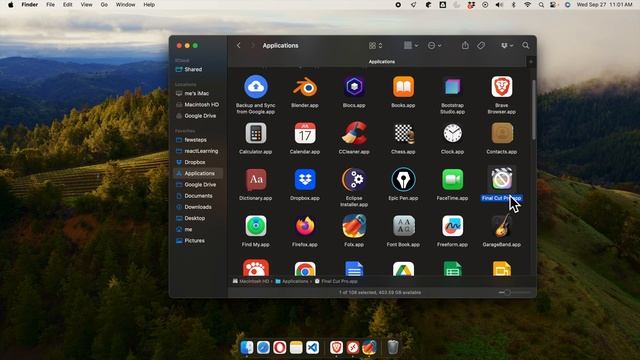Select the Blender.app icon

(305, 87)
